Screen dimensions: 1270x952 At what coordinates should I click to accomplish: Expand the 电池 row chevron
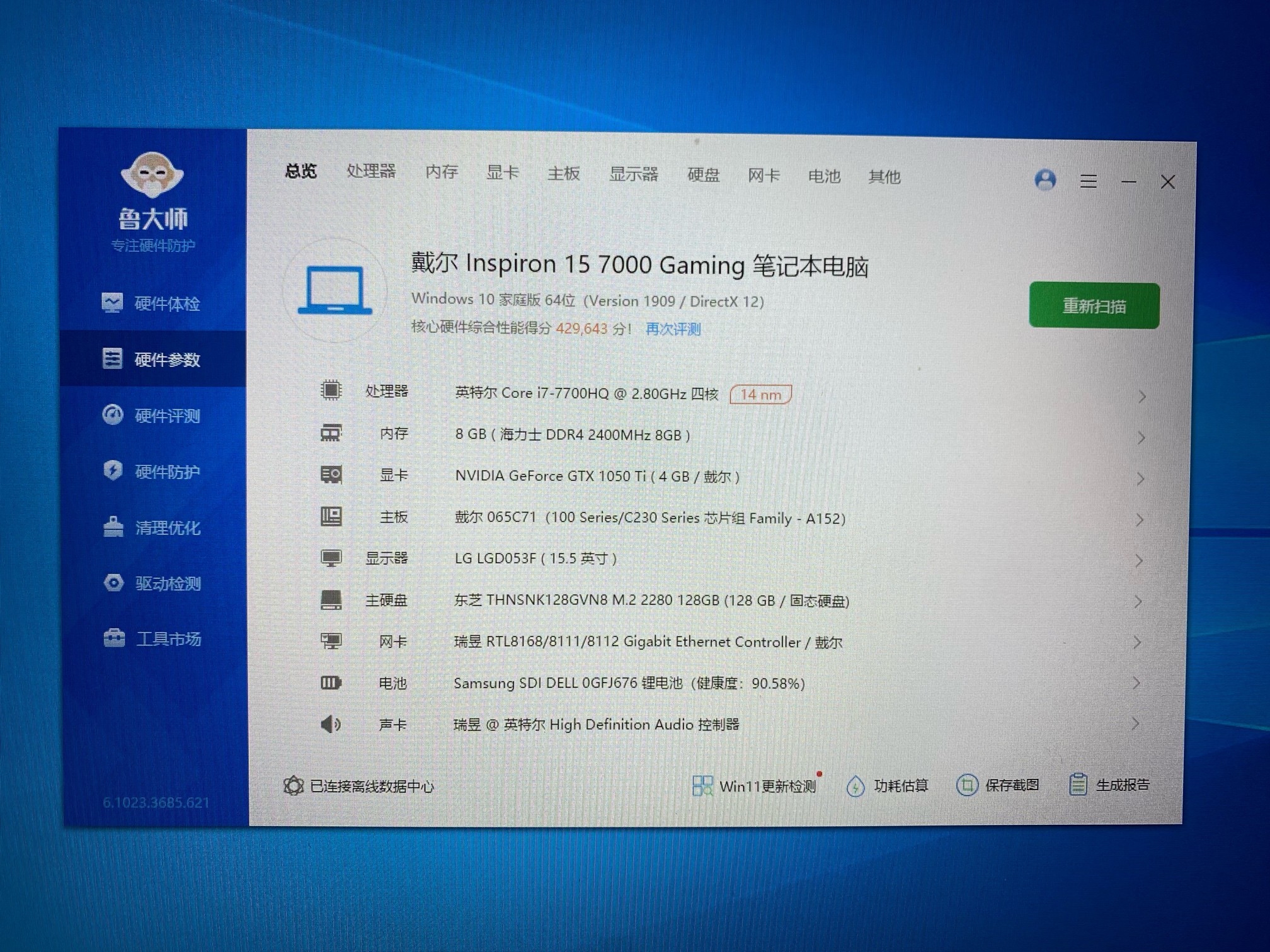(x=1136, y=683)
